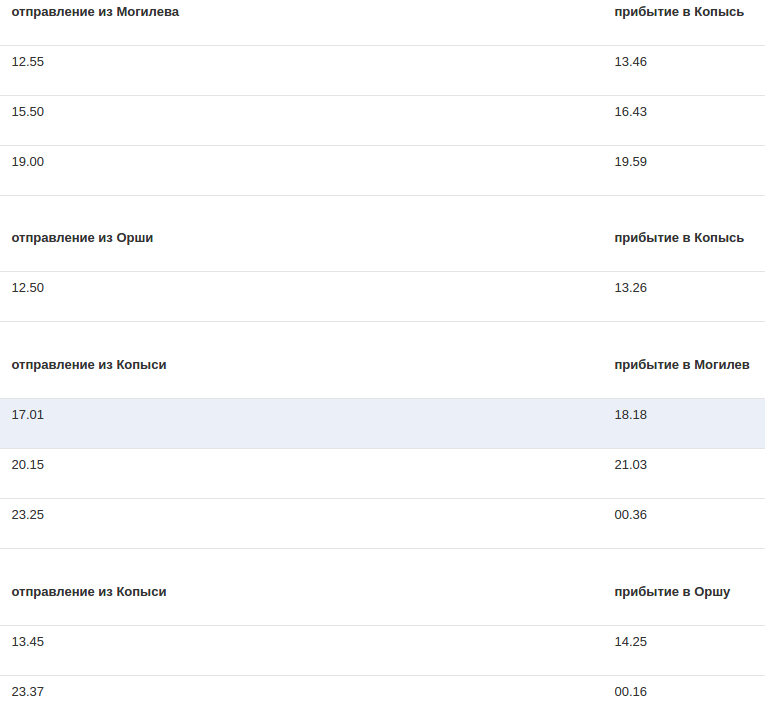Click the 13.26 arrival time
Screen dimensions: 765x724
(630, 288)
